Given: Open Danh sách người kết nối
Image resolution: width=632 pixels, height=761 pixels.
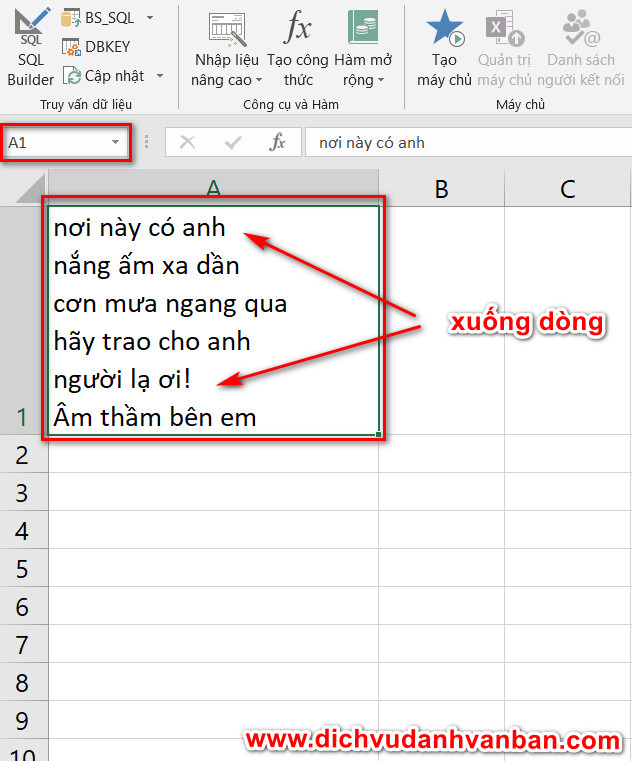Looking at the screenshot, I should pyautogui.click(x=581, y=48).
